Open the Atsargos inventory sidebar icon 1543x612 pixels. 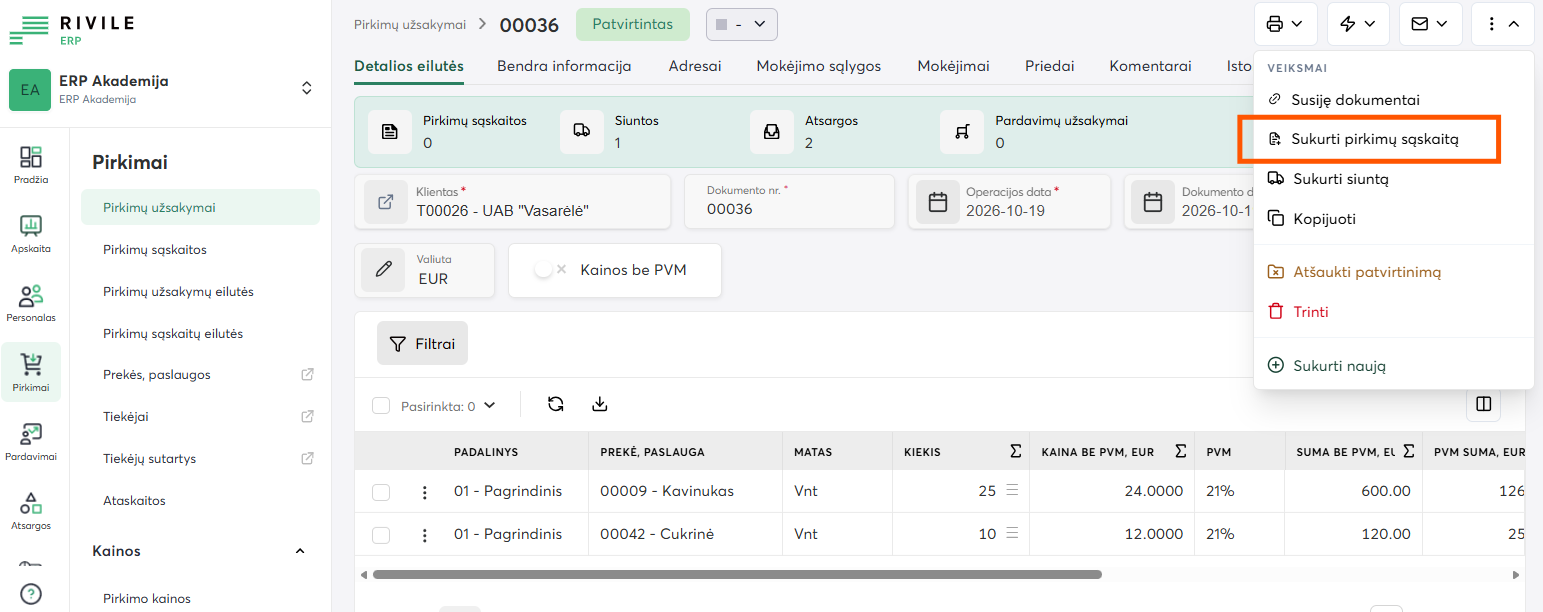click(31, 510)
